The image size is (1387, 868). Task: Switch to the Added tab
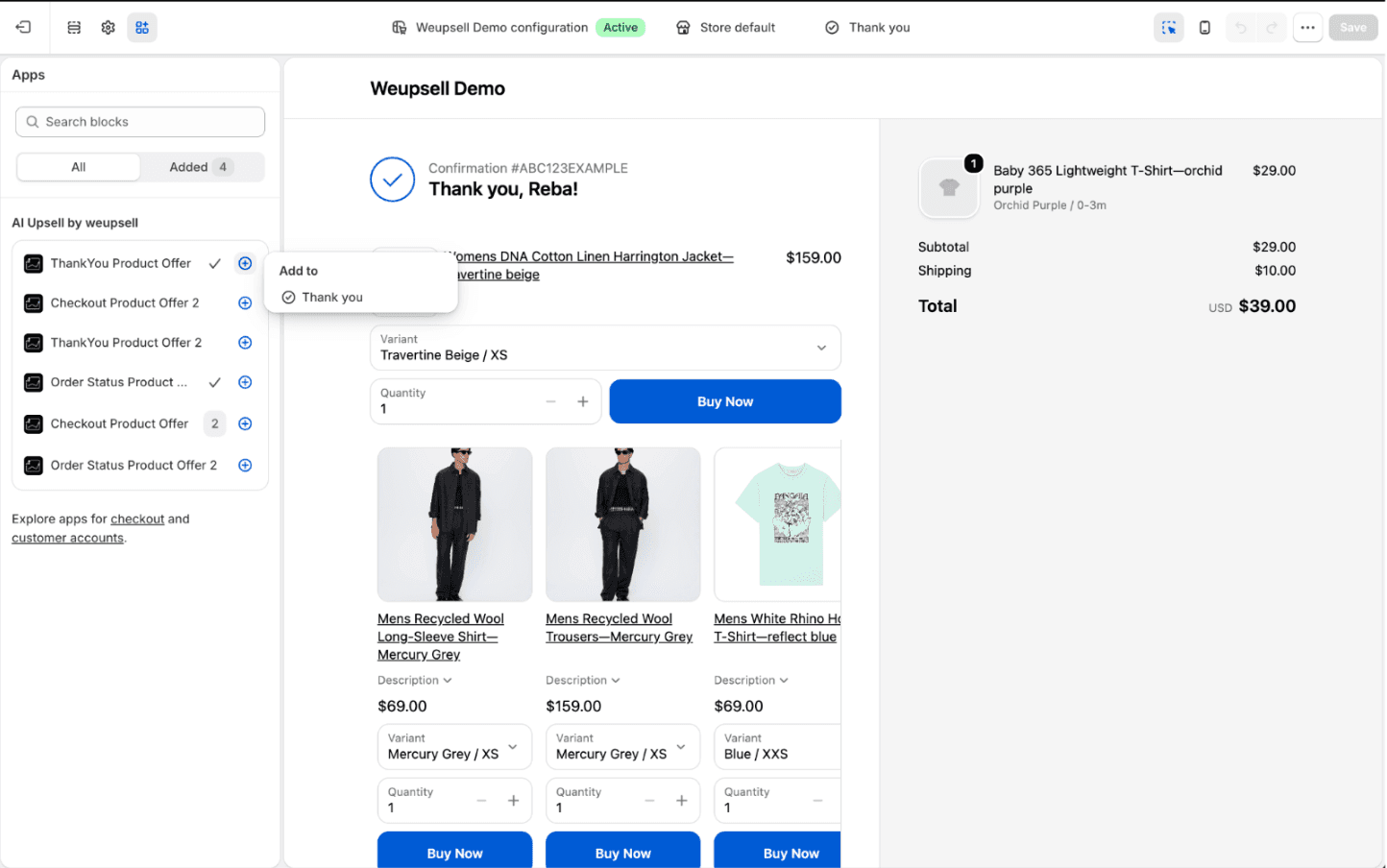click(202, 167)
